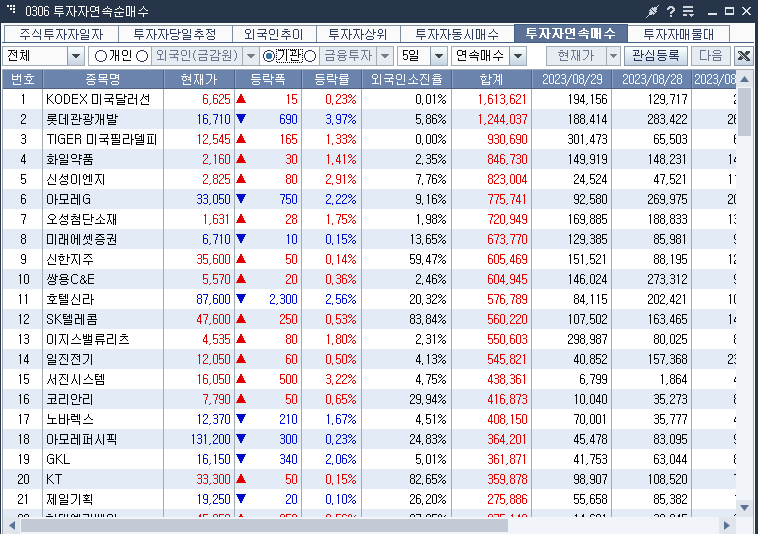The width and height of the screenshot is (758, 534).
Task: Expand the 금융투자 dropdown arrow
Action: pos(385,56)
